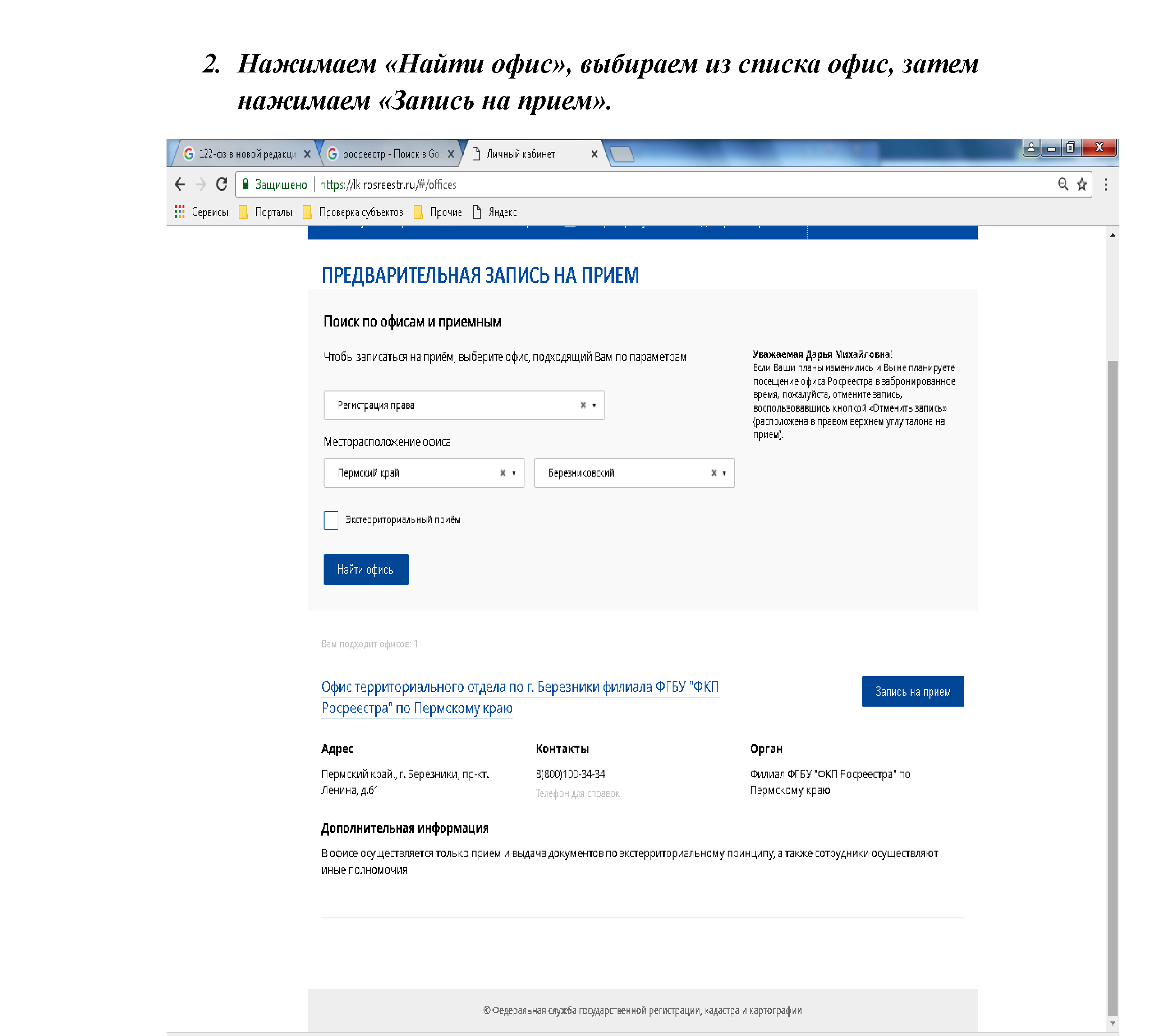1167x1036 pixels.
Task: Clear the Березниковский selection with X
Action: (x=713, y=473)
